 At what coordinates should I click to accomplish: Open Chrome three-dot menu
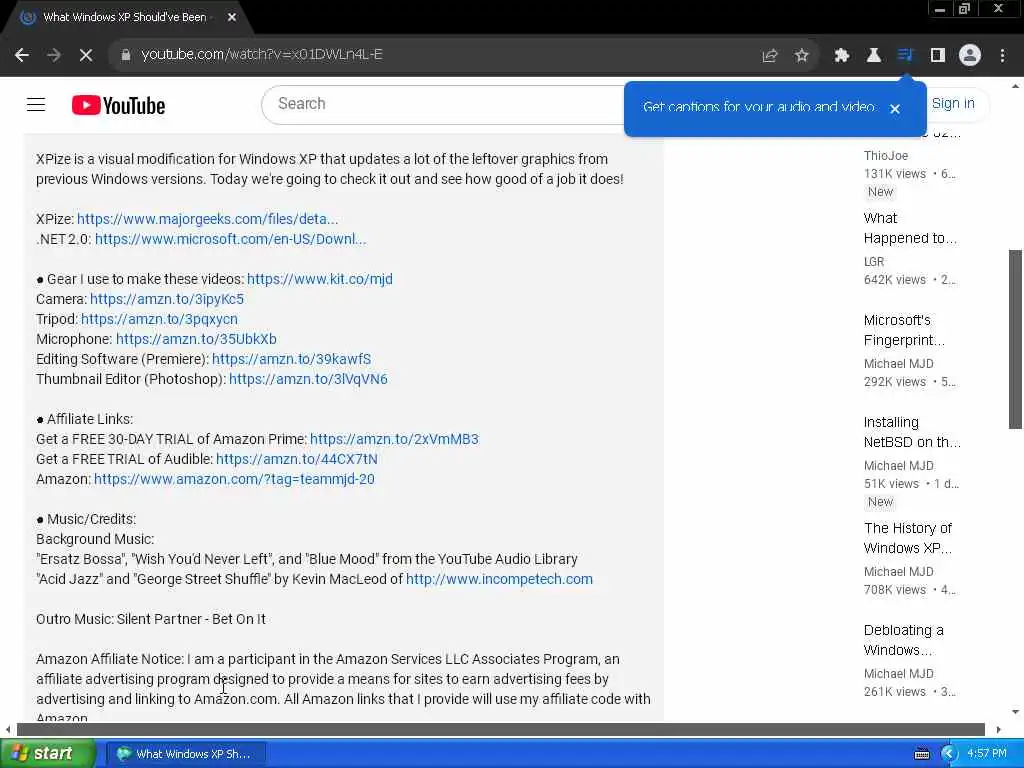tap(1002, 56)
